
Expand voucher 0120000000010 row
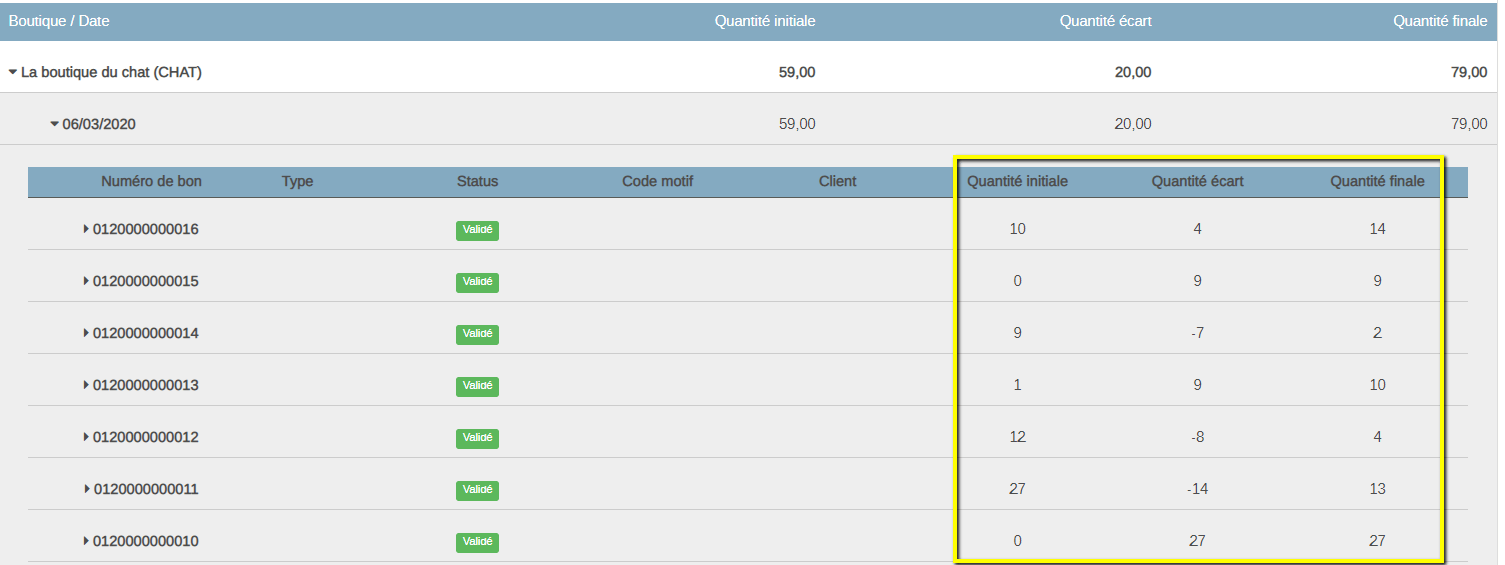(86, 541)
